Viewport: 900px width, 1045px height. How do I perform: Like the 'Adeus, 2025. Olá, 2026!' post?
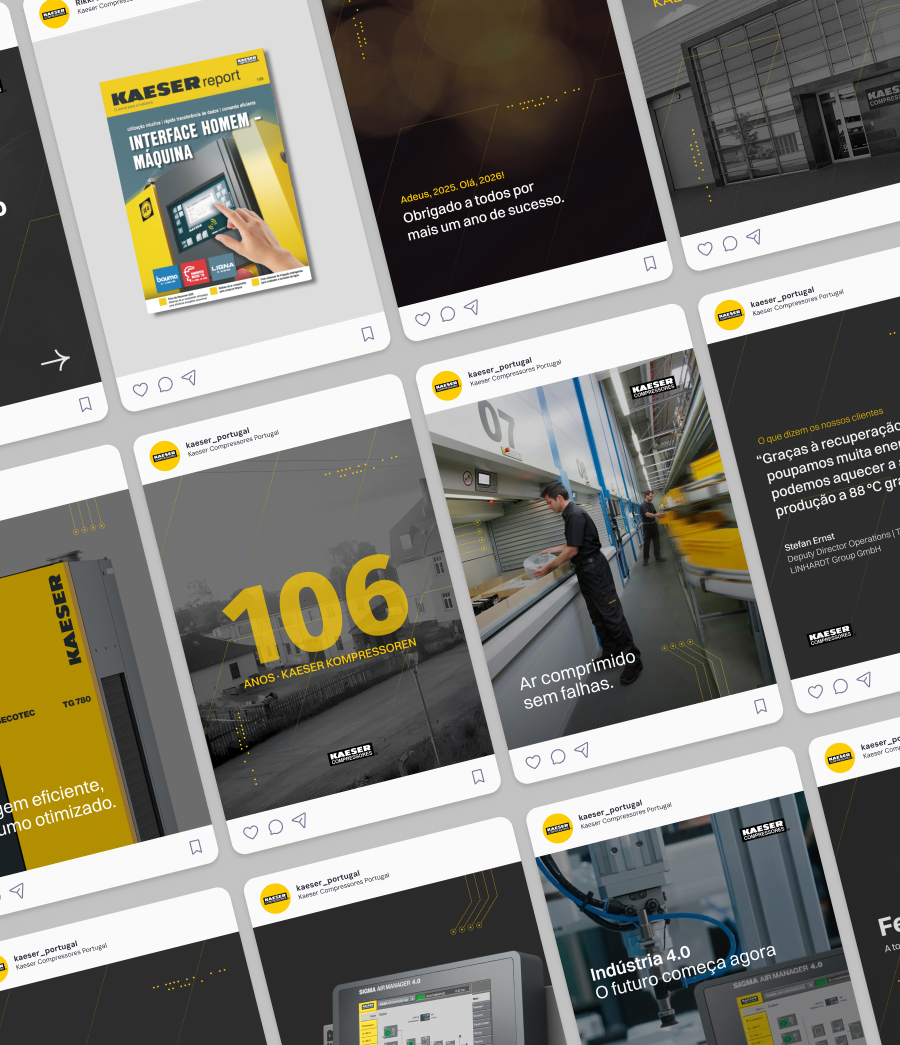tap(423, 319)
